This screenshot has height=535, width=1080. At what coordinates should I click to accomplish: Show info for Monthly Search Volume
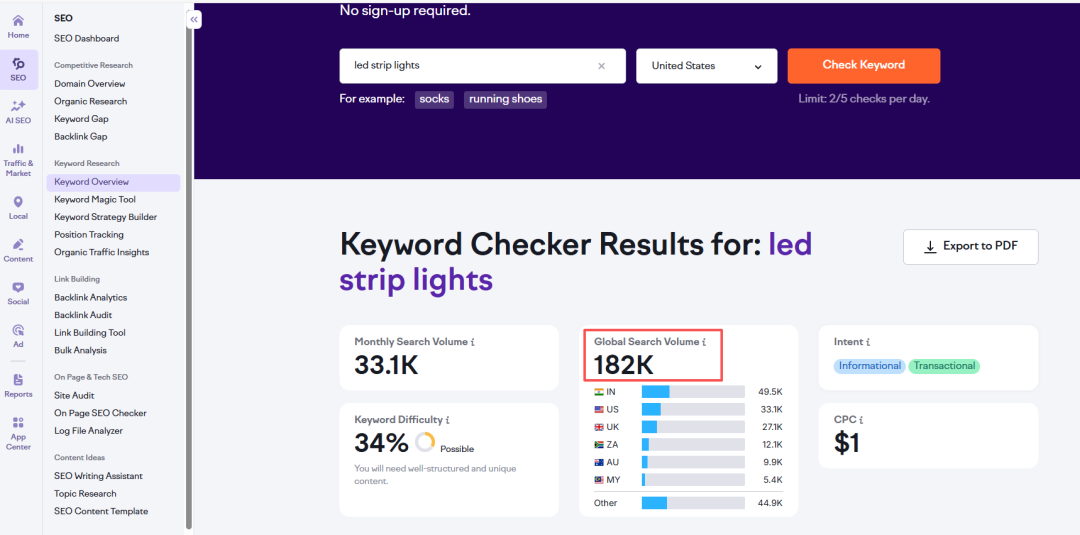point(473,342)
